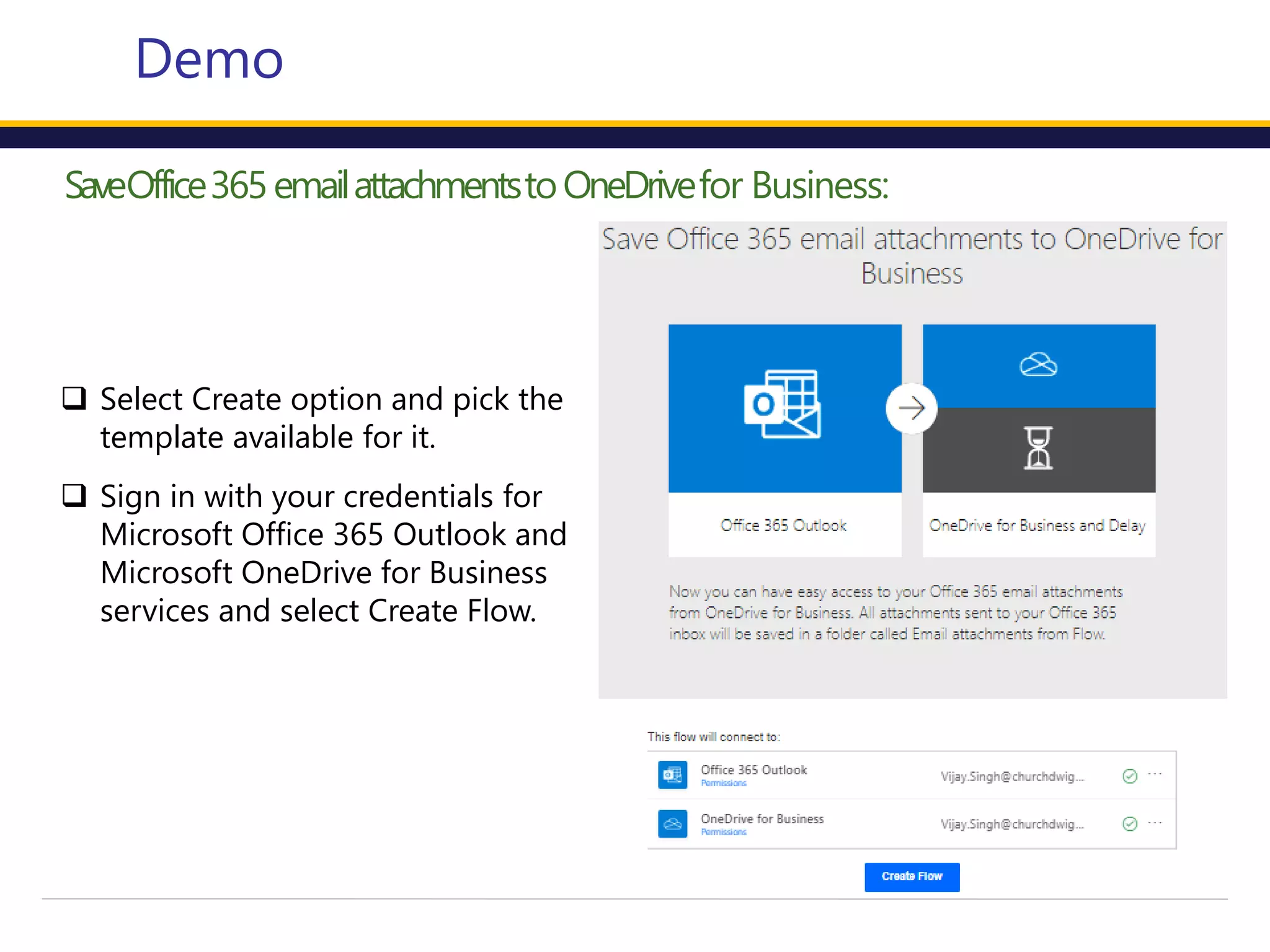This screenshot has width=1270, height=952.
Task: Click the 'Sign in with your credentials' bullet checkbox
Action: click(x=74, y=496)
